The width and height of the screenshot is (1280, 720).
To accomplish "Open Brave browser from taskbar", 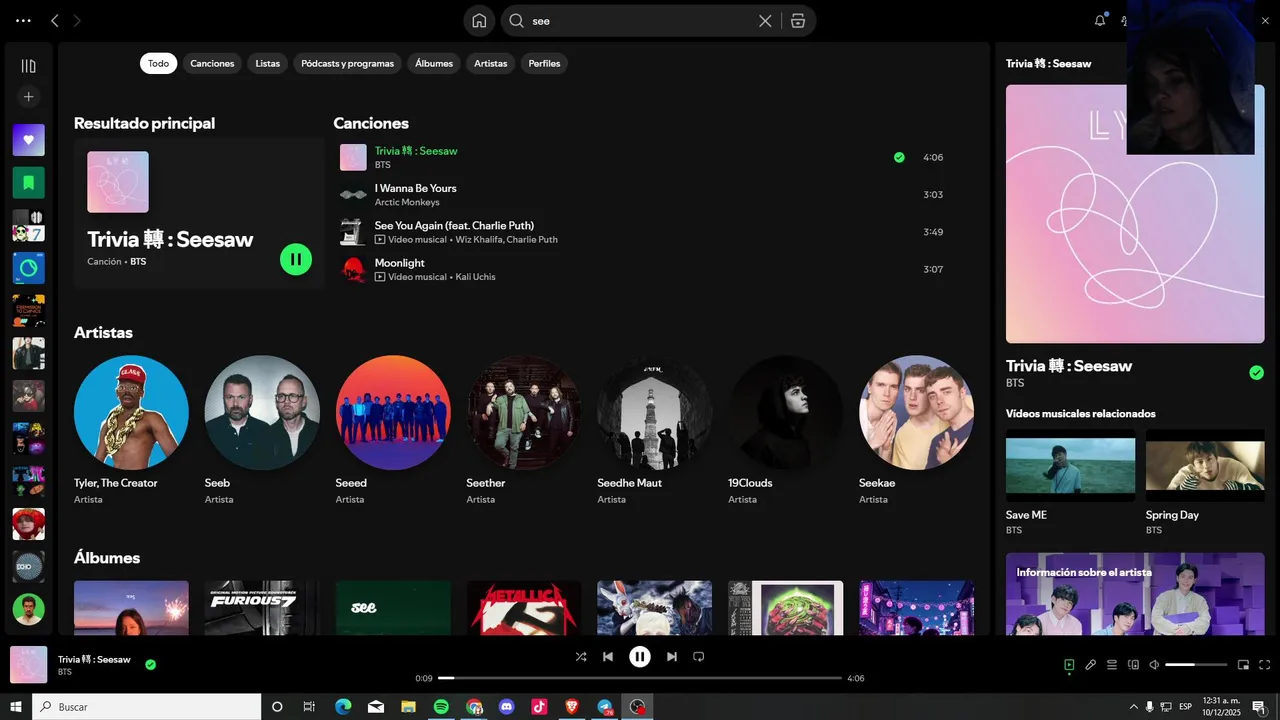I will click(x=572, y=707).
